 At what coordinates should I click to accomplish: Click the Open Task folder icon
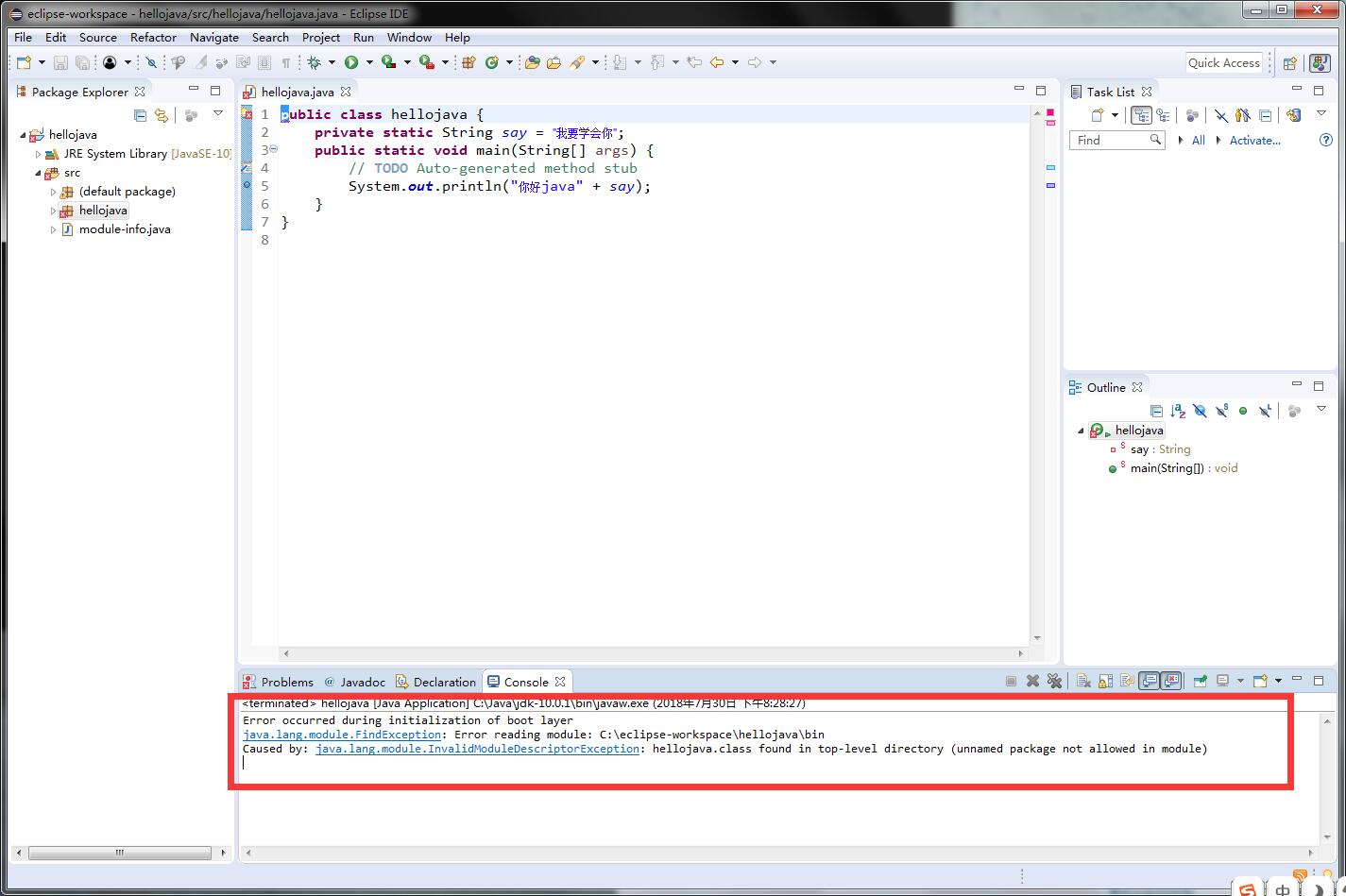click(x=554, y=62)
